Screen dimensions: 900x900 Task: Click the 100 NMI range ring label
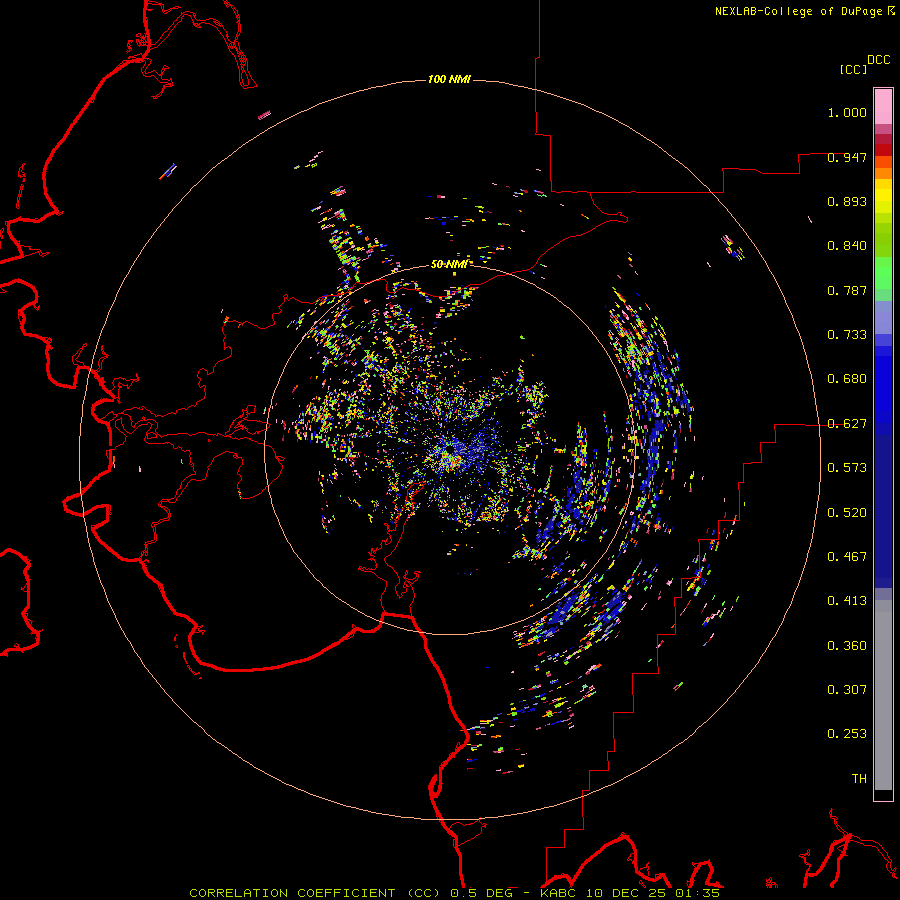click(449, 79)
